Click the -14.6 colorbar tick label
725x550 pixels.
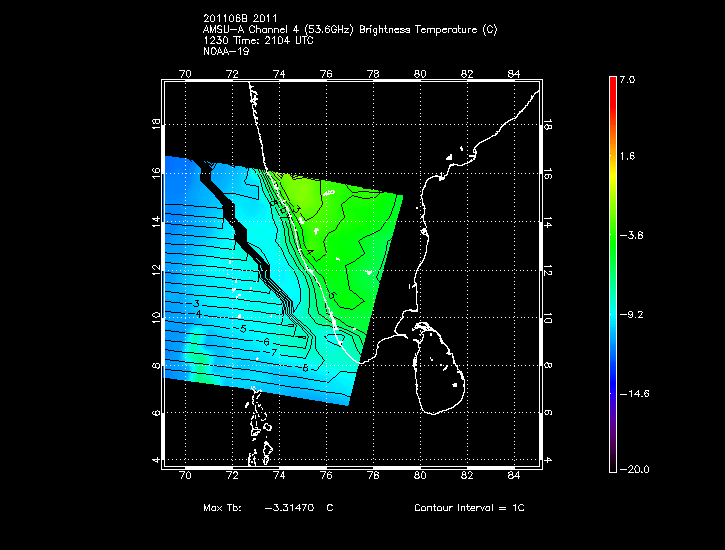634,394
